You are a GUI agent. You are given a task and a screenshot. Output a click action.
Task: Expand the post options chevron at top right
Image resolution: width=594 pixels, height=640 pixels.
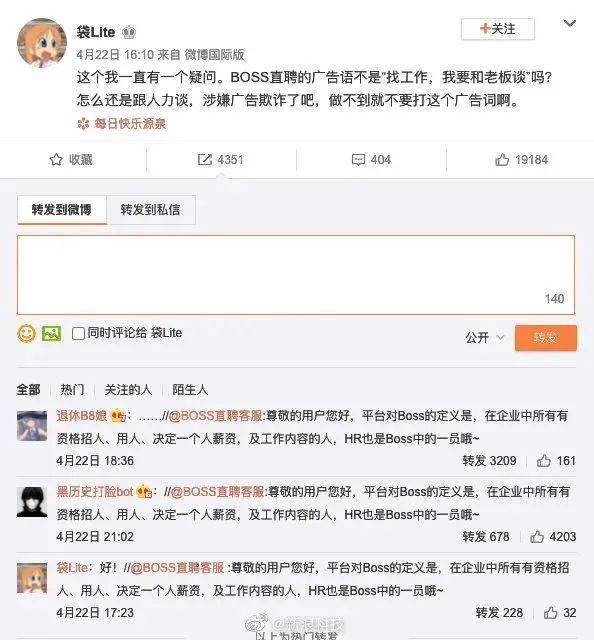(x=570, y=24)
